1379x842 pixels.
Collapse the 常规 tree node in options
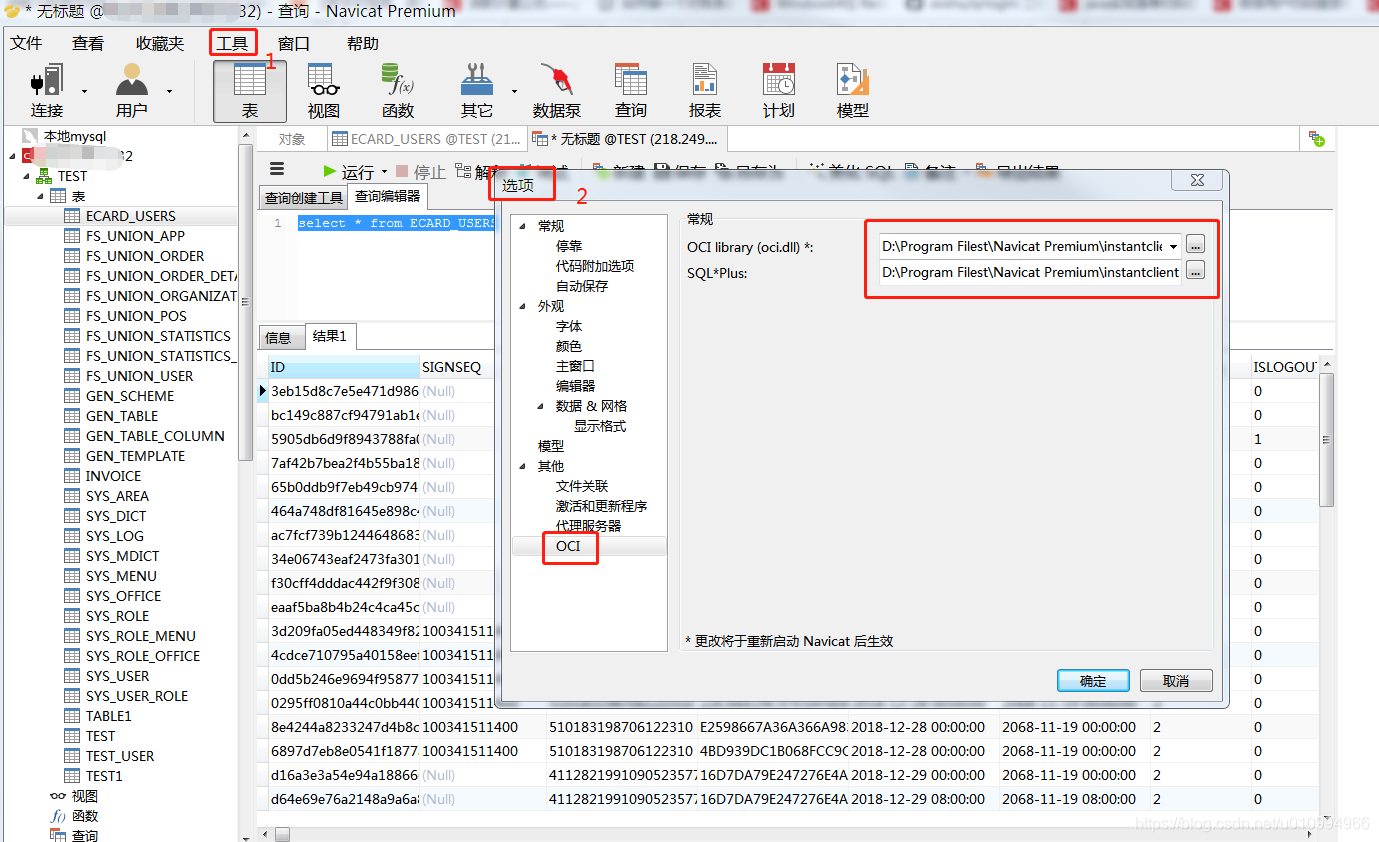[x=522, y=227]
